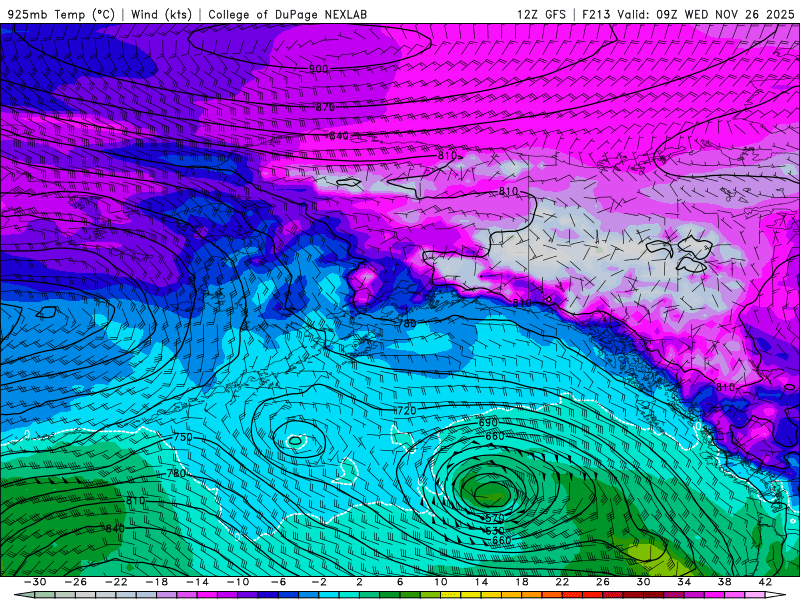Click the 630 contour label near the low
The height and width of the screenshot is (600, 800).
pyautogui.click(x=494, y=531)
